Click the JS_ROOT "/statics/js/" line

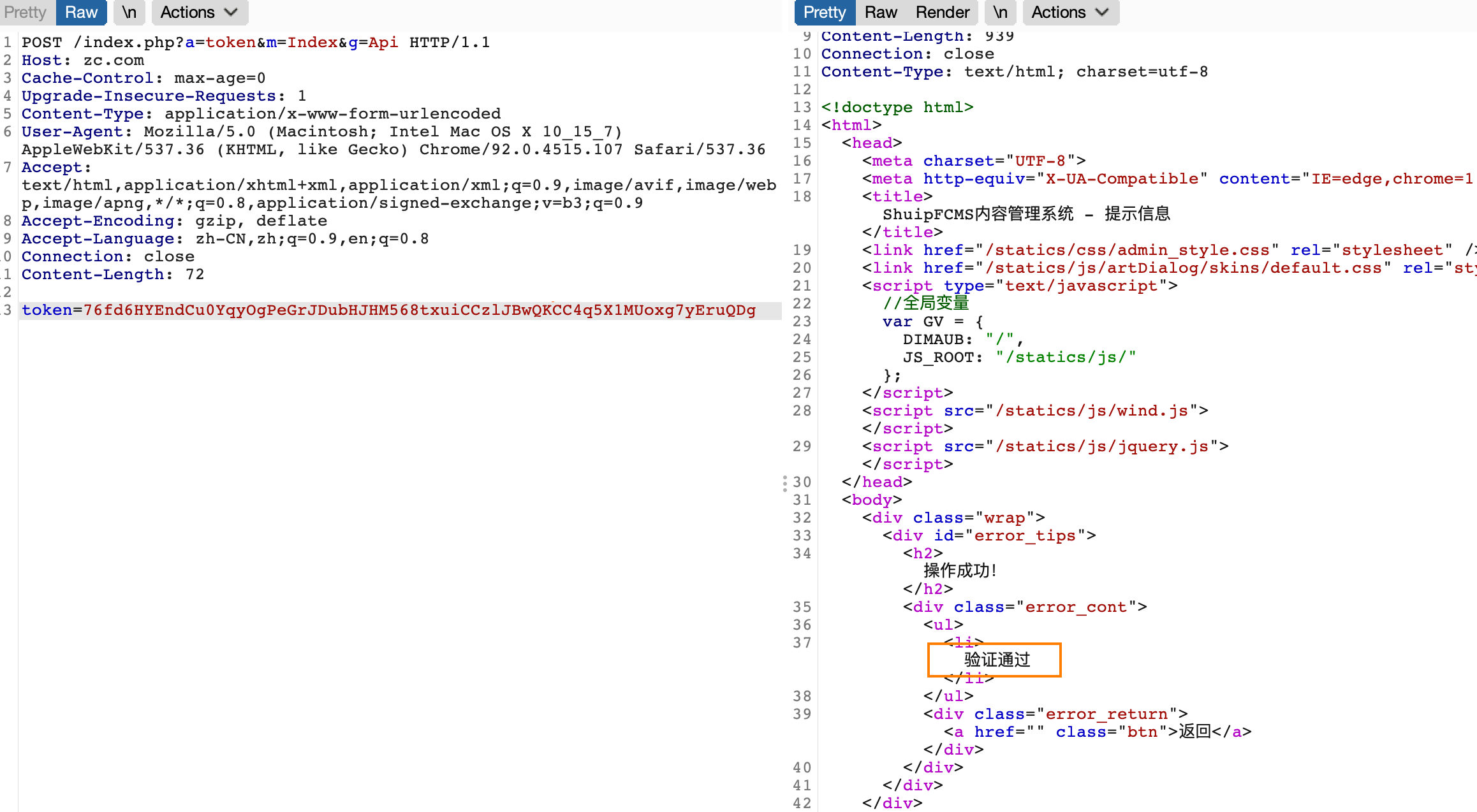pyautogui.click(x=1019, y=358)
